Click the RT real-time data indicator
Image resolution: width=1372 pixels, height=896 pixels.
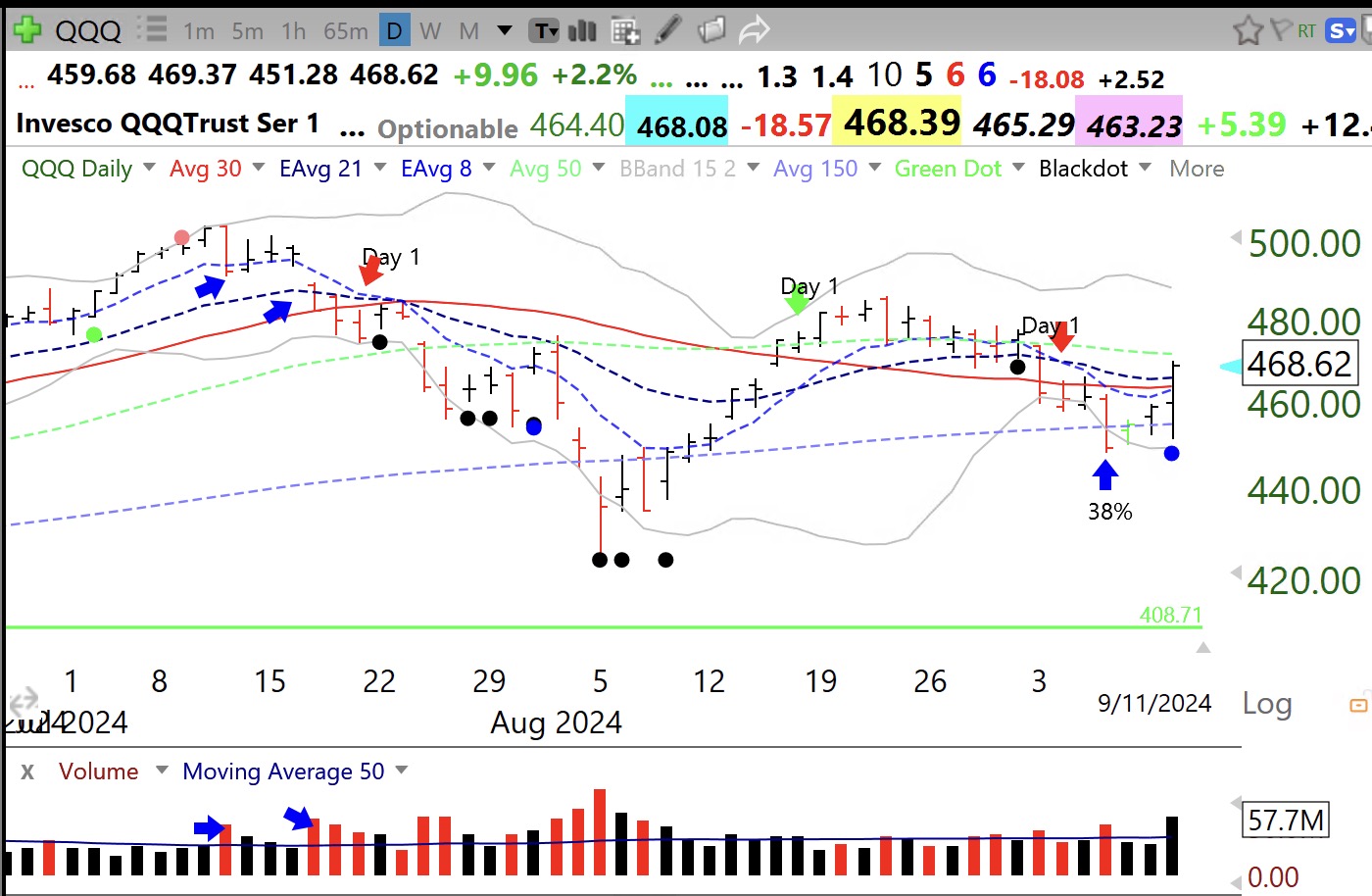click(1306, 31)
